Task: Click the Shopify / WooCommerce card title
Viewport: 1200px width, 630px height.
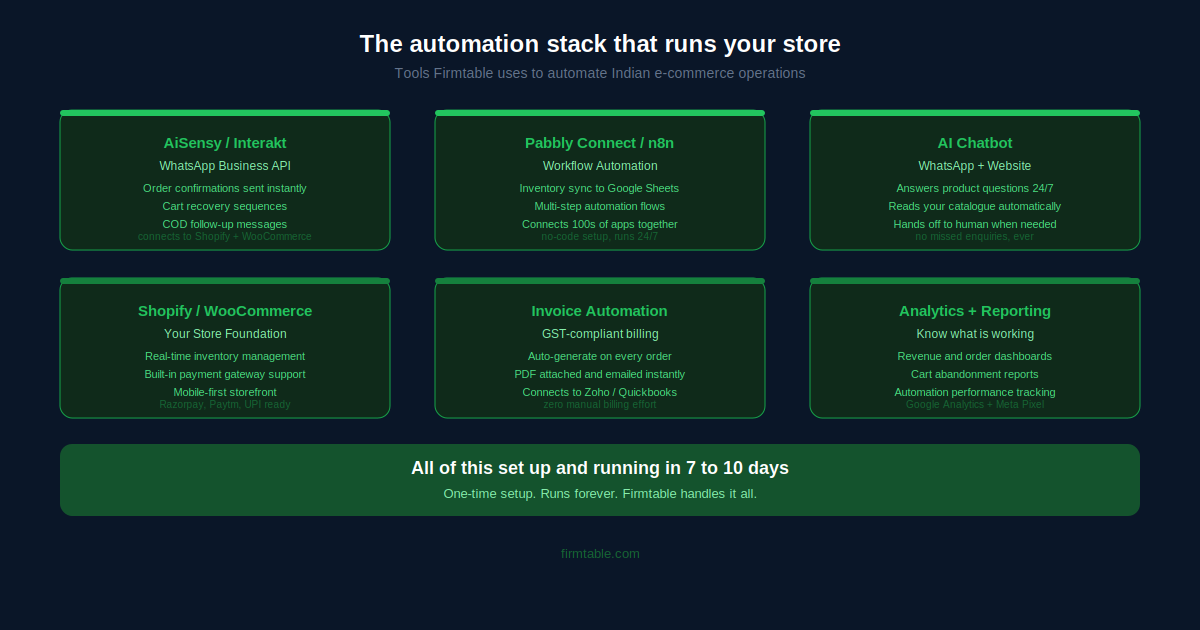Action: [x=225, y=311]
